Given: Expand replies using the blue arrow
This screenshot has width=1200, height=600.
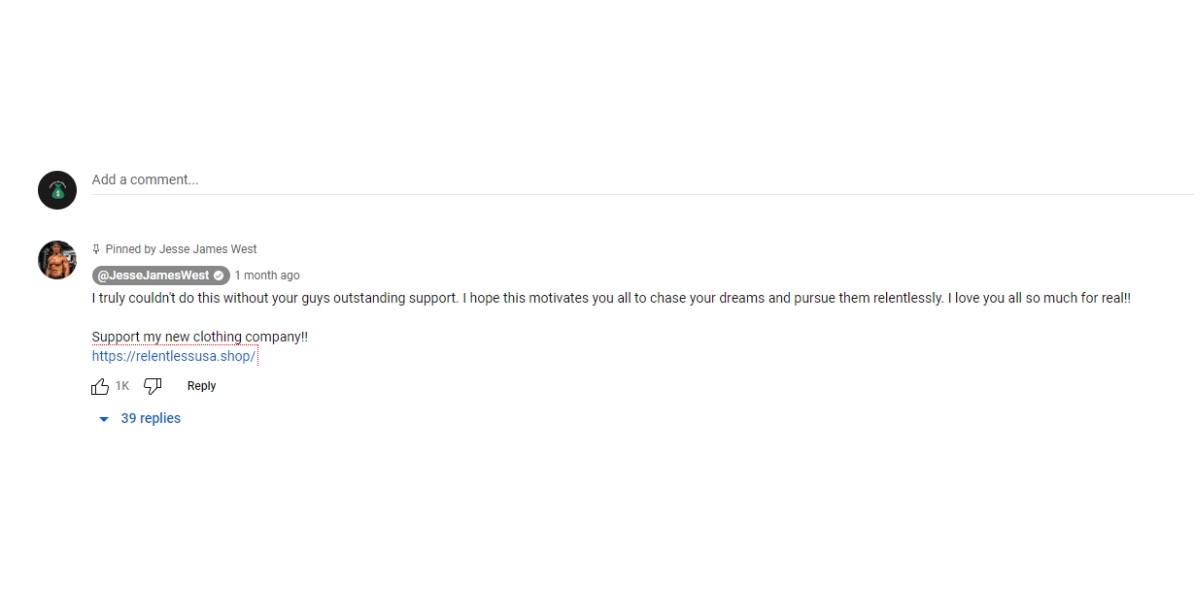Looking at the screenshot, I should tap(104, 419).
